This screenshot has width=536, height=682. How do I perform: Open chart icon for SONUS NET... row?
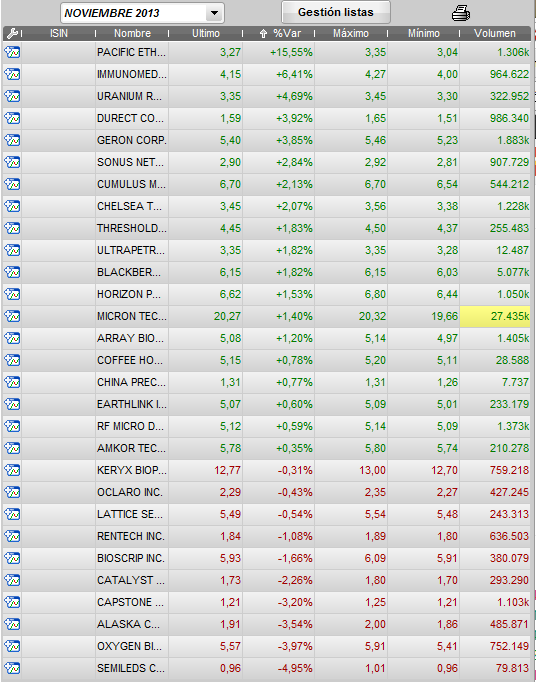(12, 162)
